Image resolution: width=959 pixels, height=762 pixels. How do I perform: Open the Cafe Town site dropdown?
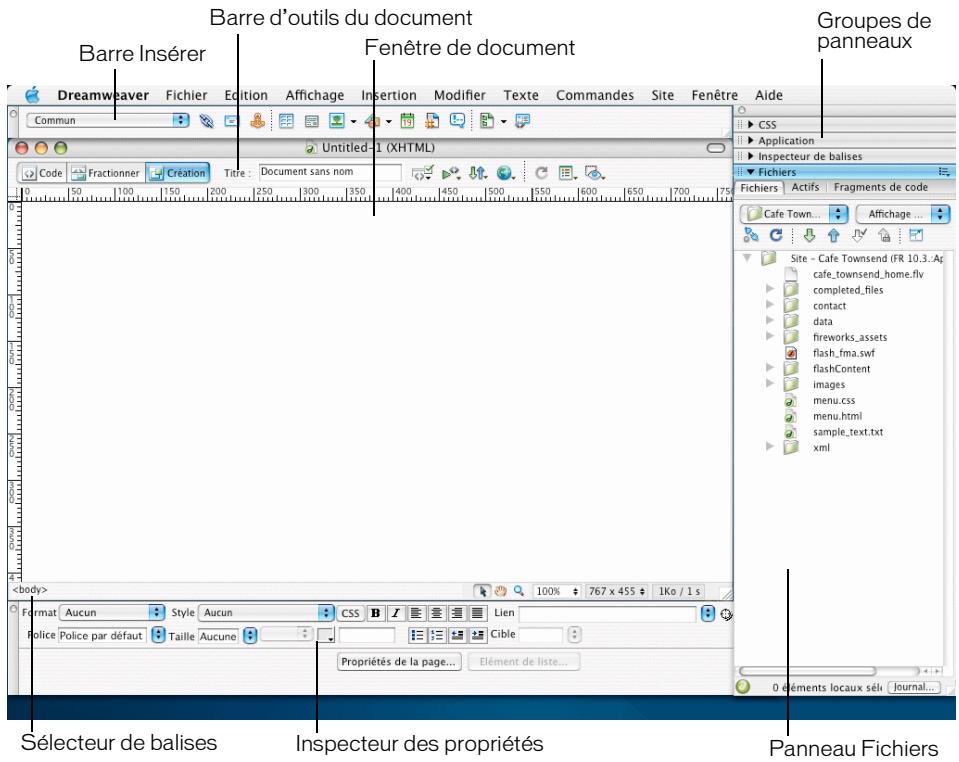point(794,213)
